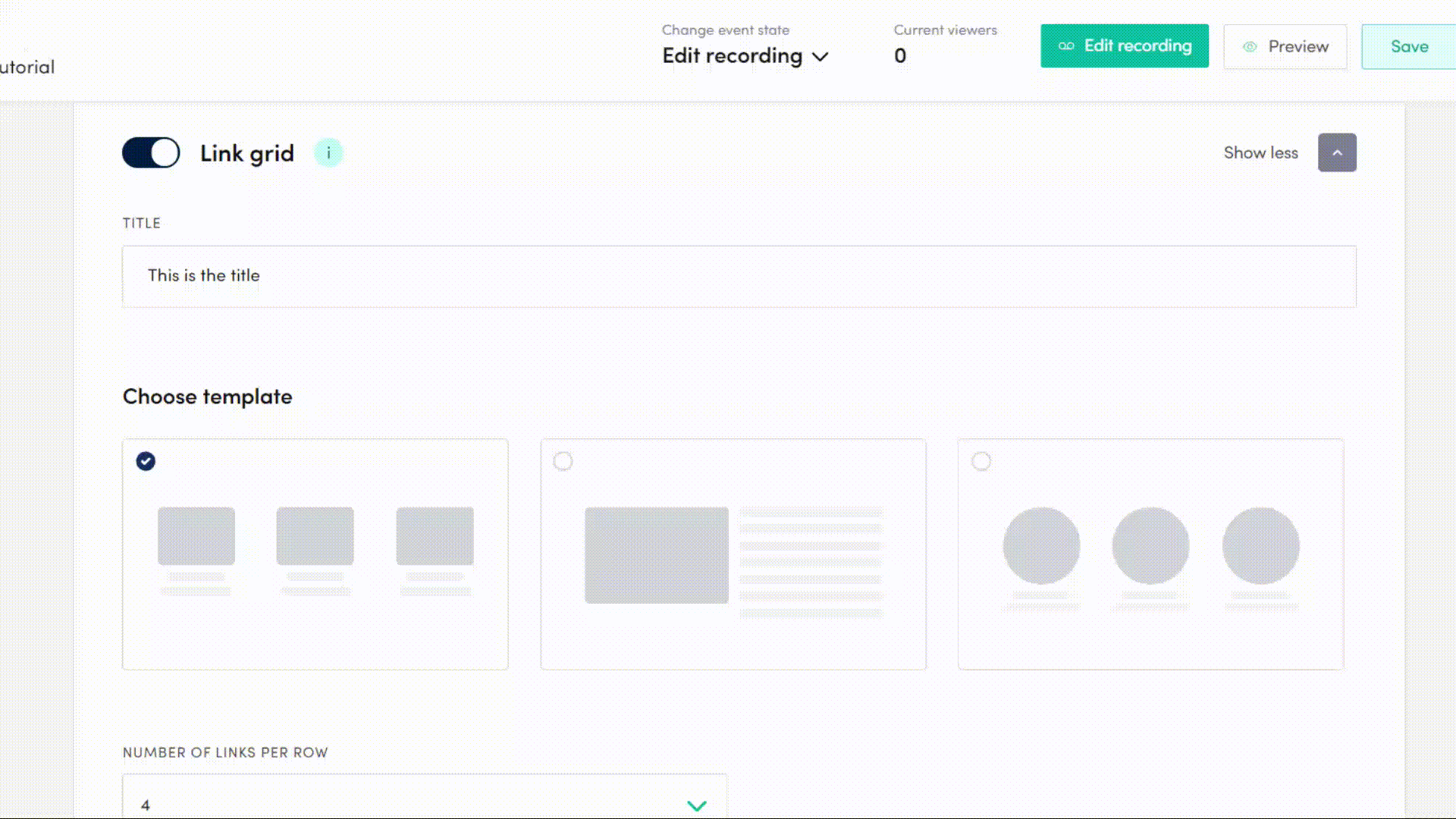The image size is (1456, 819).
Task: Click the Preview button
Action: click(1285, 46)
